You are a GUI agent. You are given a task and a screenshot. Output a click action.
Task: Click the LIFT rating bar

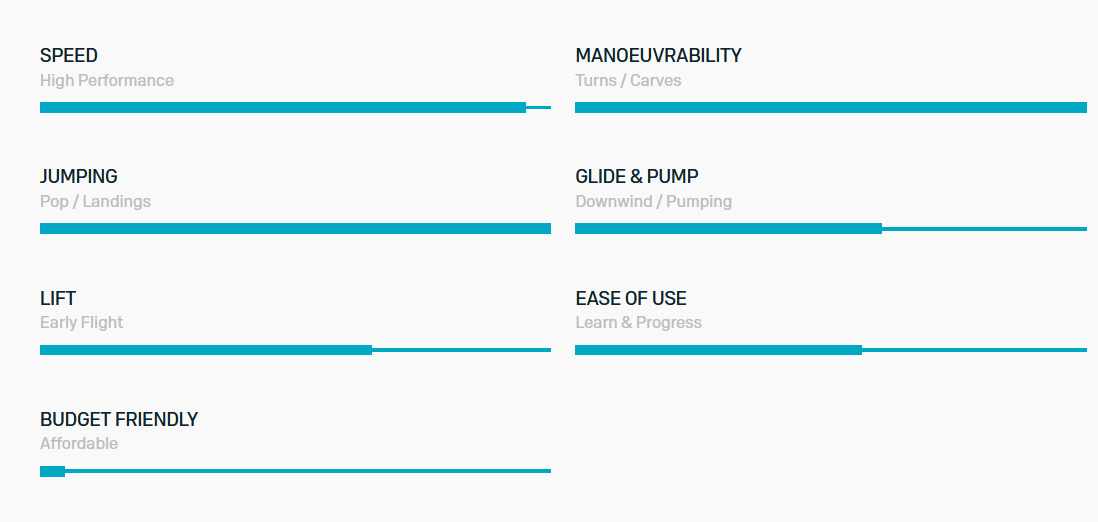click(296, 350)
